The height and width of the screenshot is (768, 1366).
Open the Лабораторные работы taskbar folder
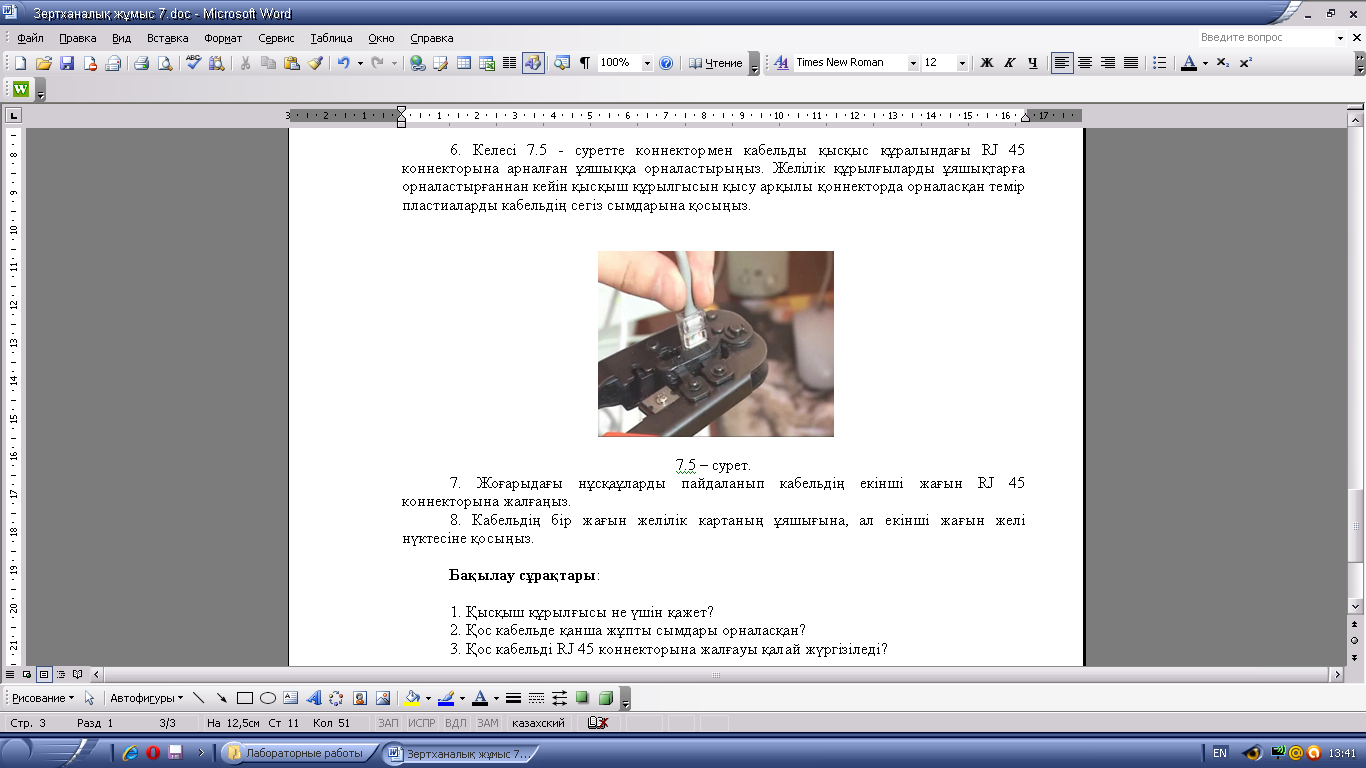point(299,753)
